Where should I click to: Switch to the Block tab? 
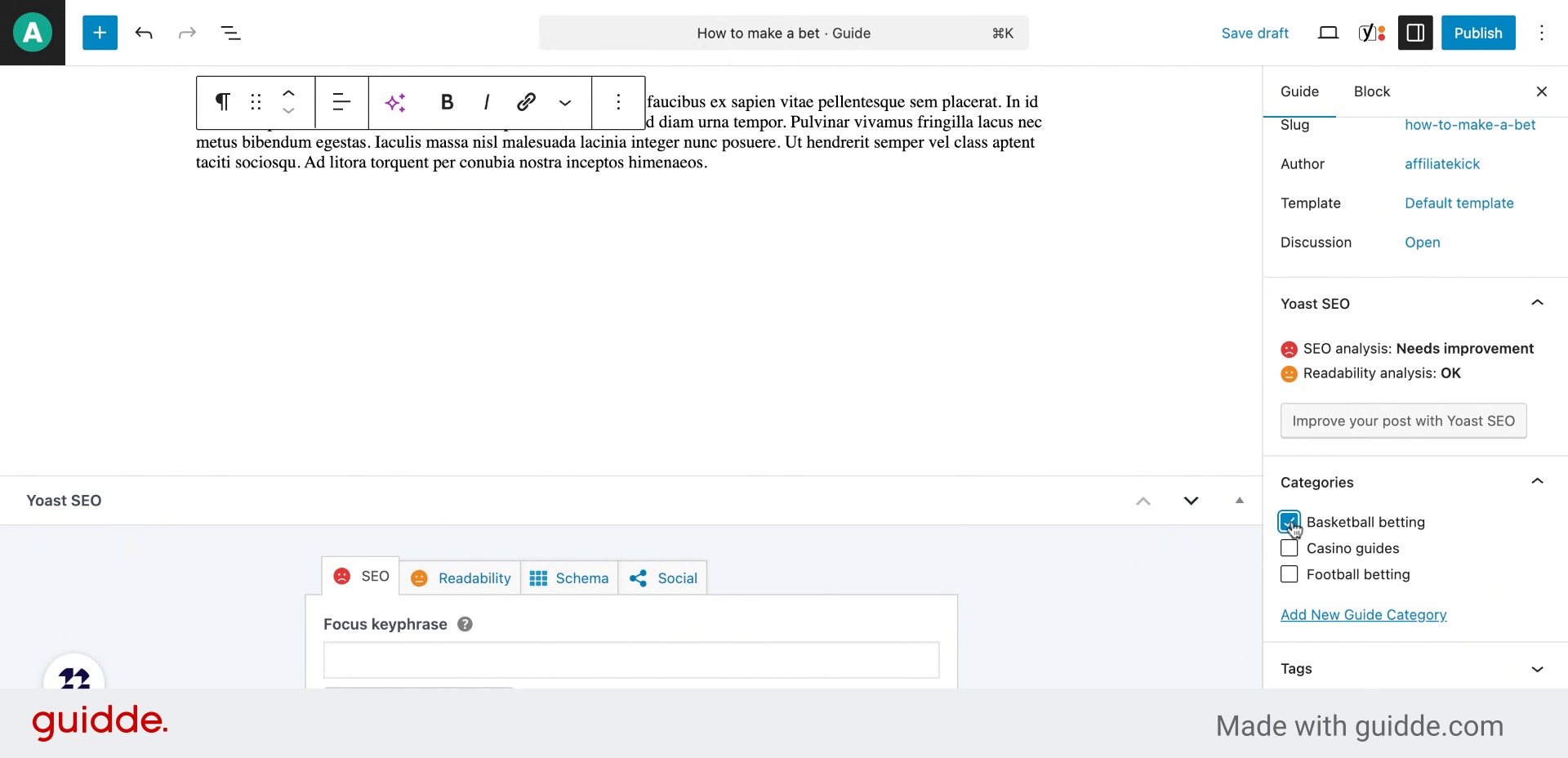coord(1371,91)
